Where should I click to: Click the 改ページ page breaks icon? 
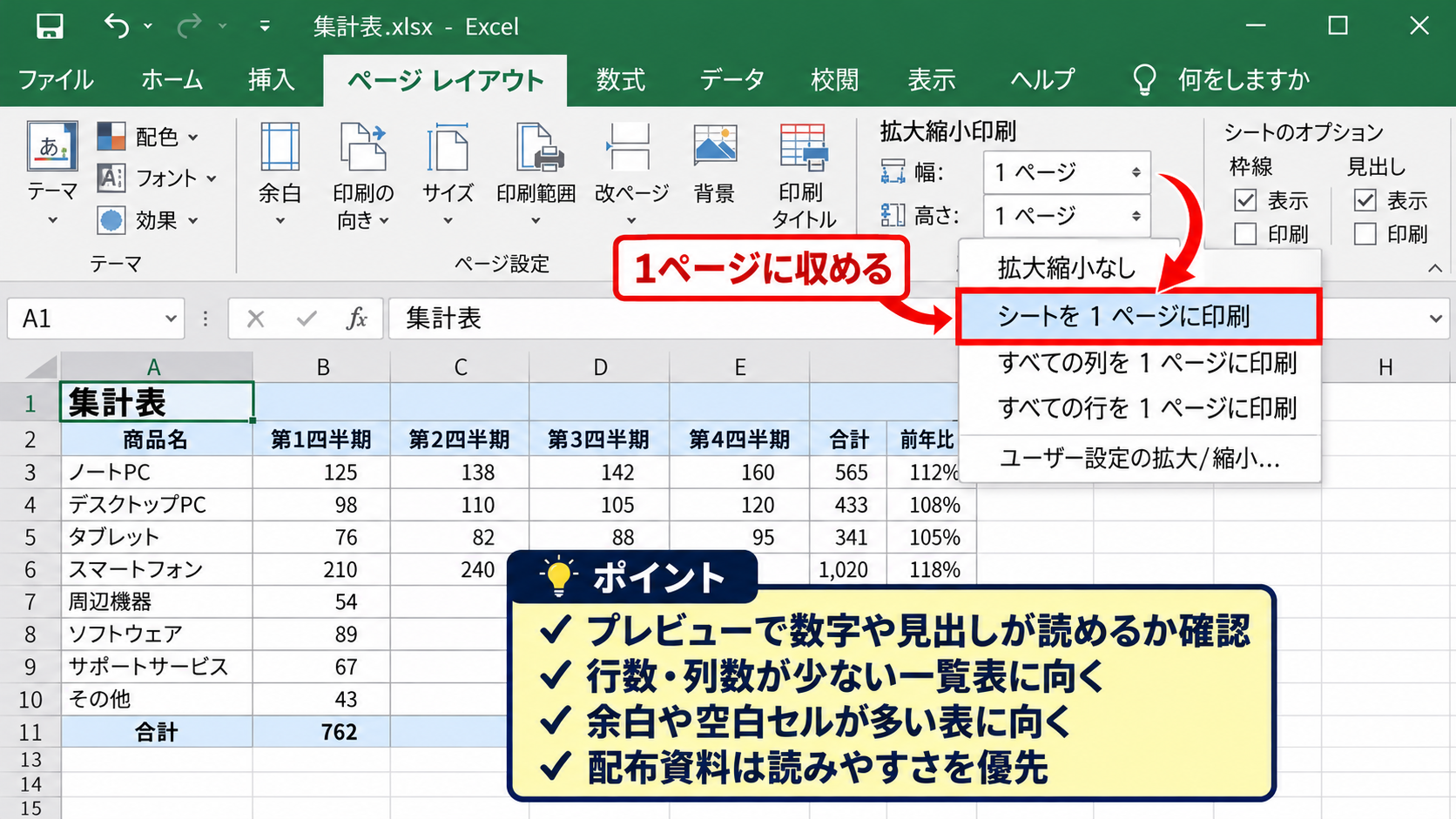(630, 147)
